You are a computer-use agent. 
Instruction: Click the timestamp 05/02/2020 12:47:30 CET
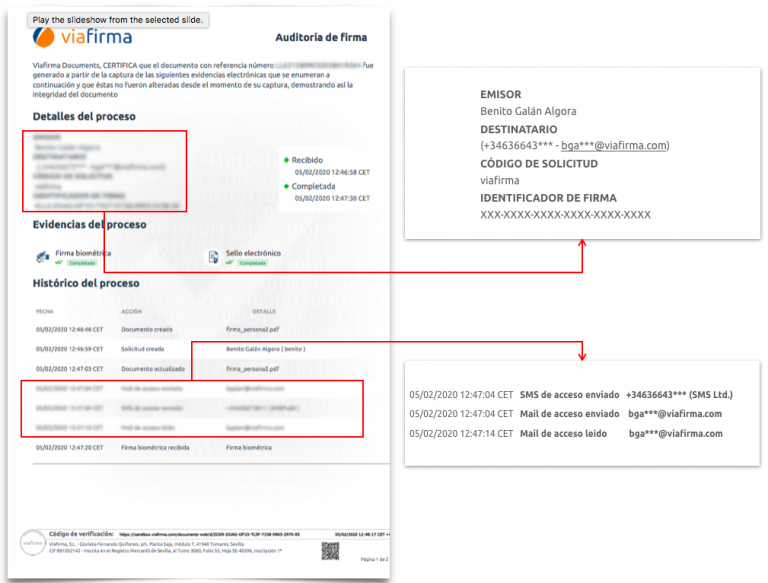(332, 198)
